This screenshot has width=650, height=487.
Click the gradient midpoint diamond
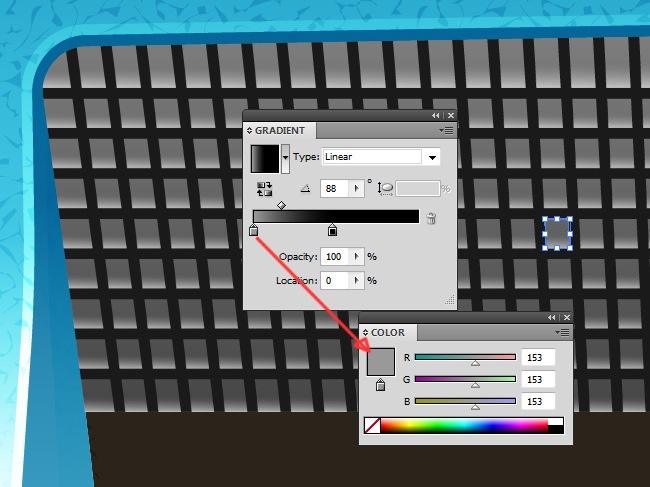coord(281,205)
